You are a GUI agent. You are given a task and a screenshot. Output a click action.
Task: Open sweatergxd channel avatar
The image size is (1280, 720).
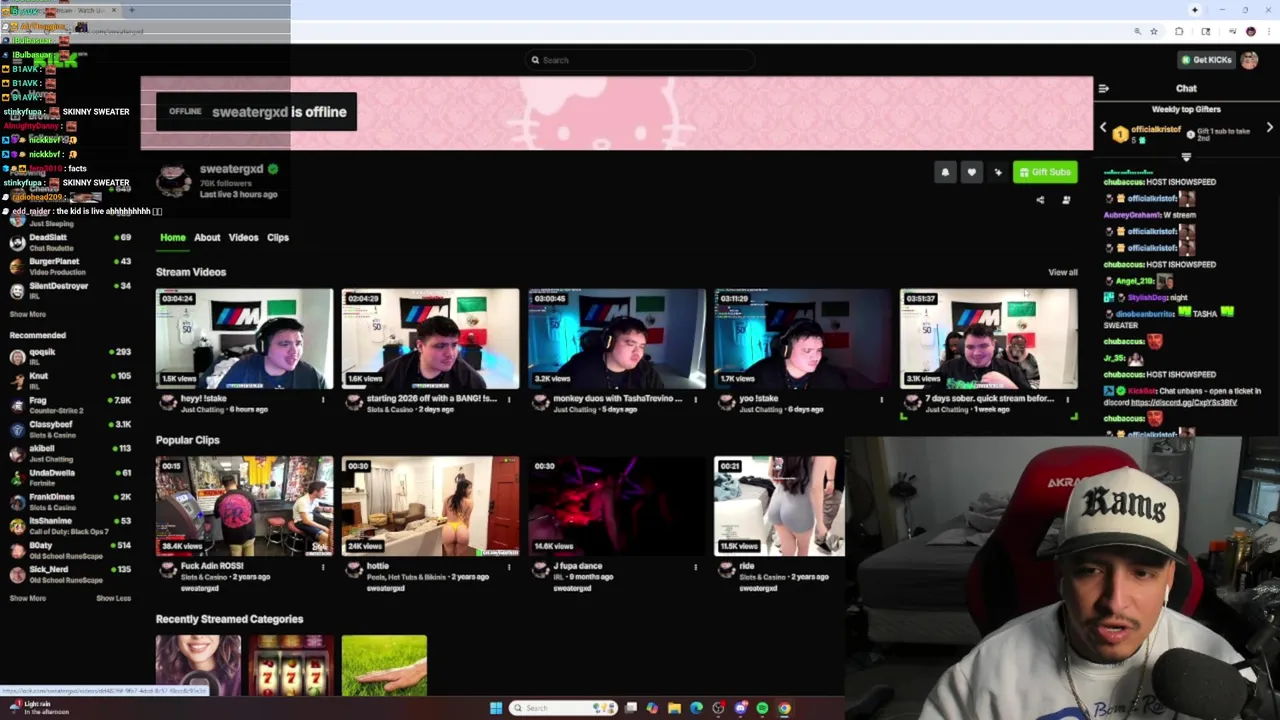(x=174, y=180)
